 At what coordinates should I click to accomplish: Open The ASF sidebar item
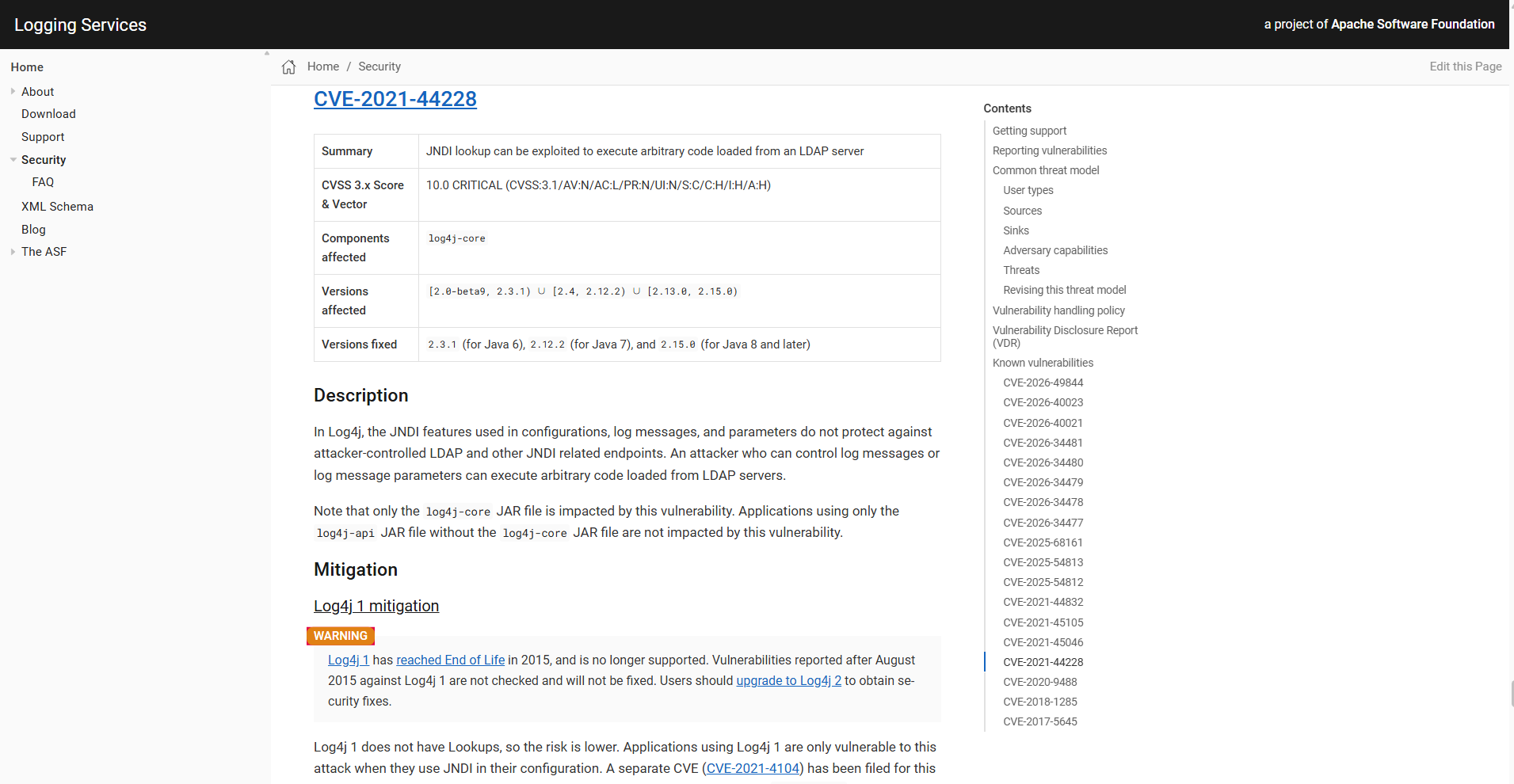pos(44,252)
